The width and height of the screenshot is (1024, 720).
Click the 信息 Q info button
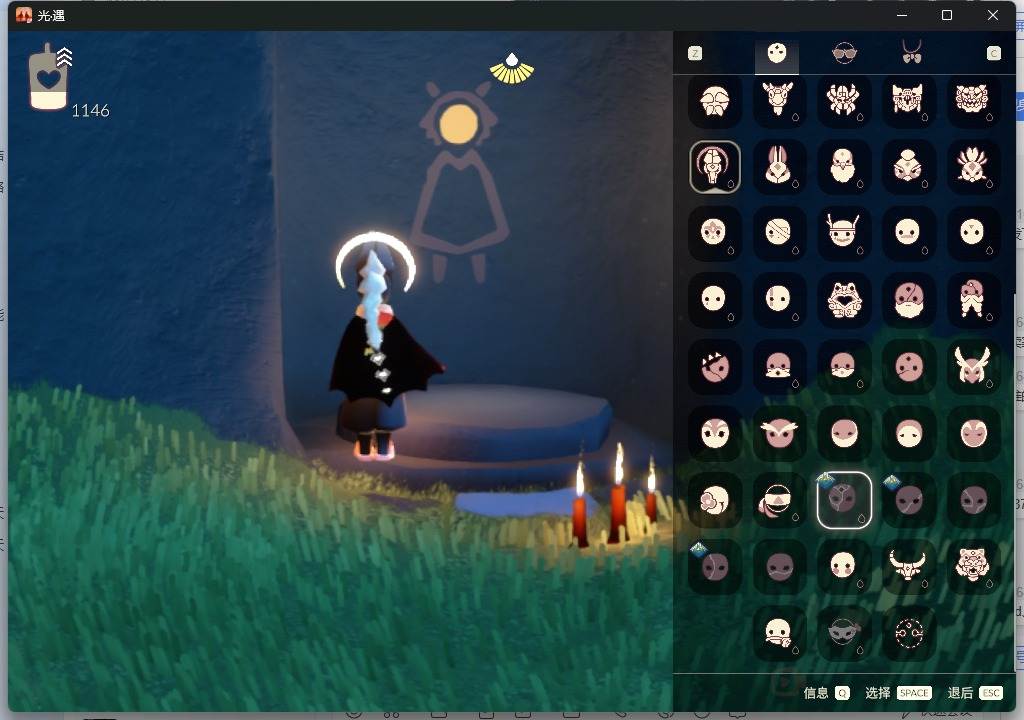pos(826,693)
